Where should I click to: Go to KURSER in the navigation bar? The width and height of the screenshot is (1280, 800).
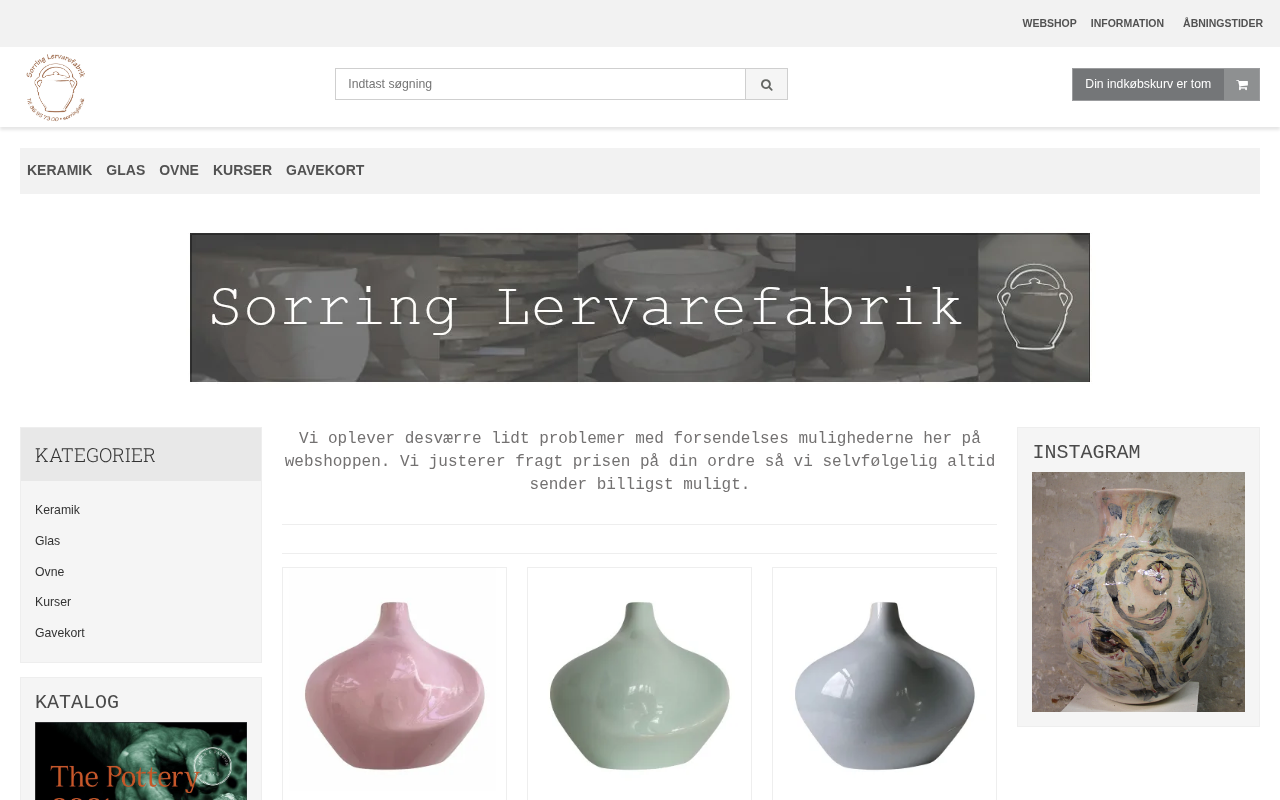[x=242, y=170]
